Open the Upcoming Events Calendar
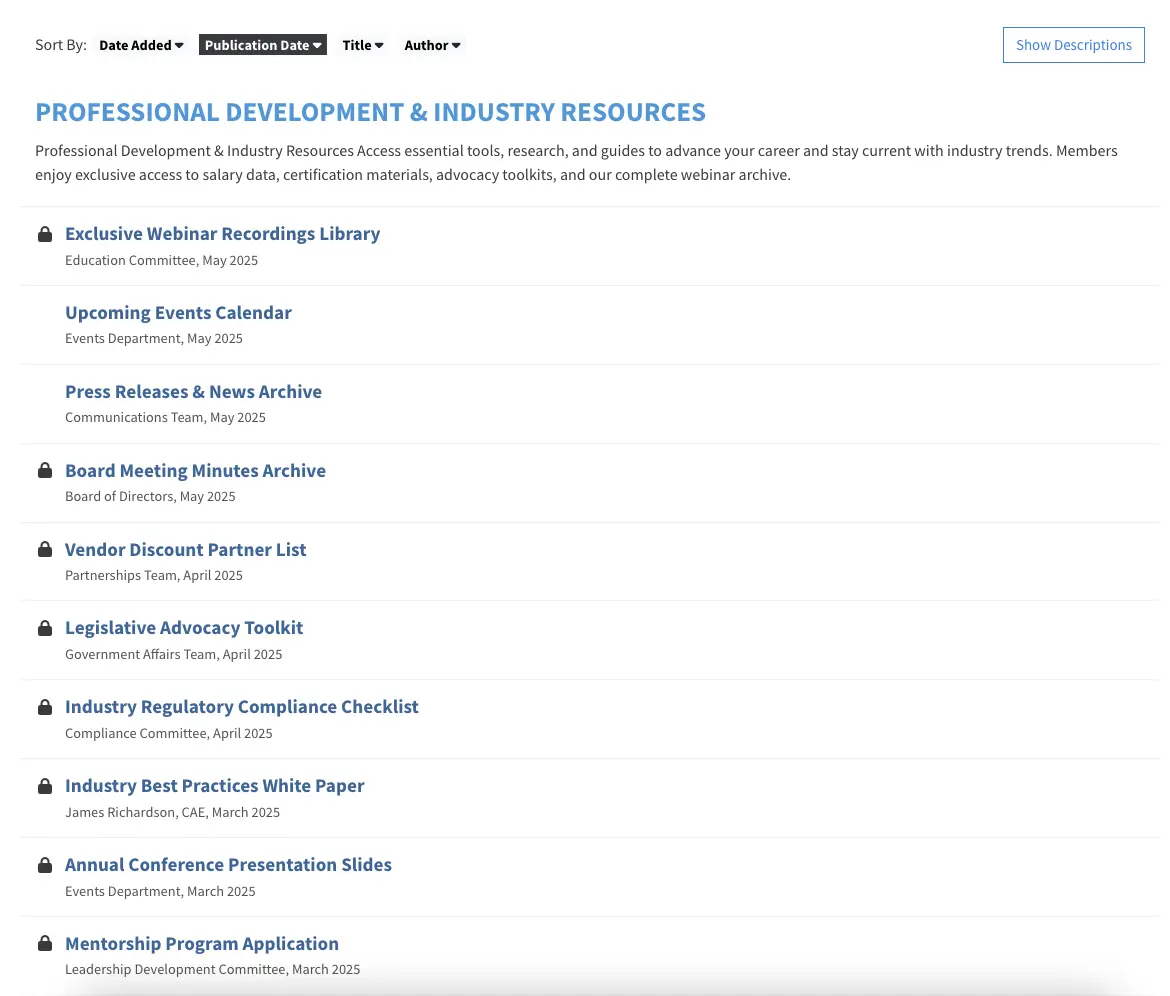 [178, 312]
